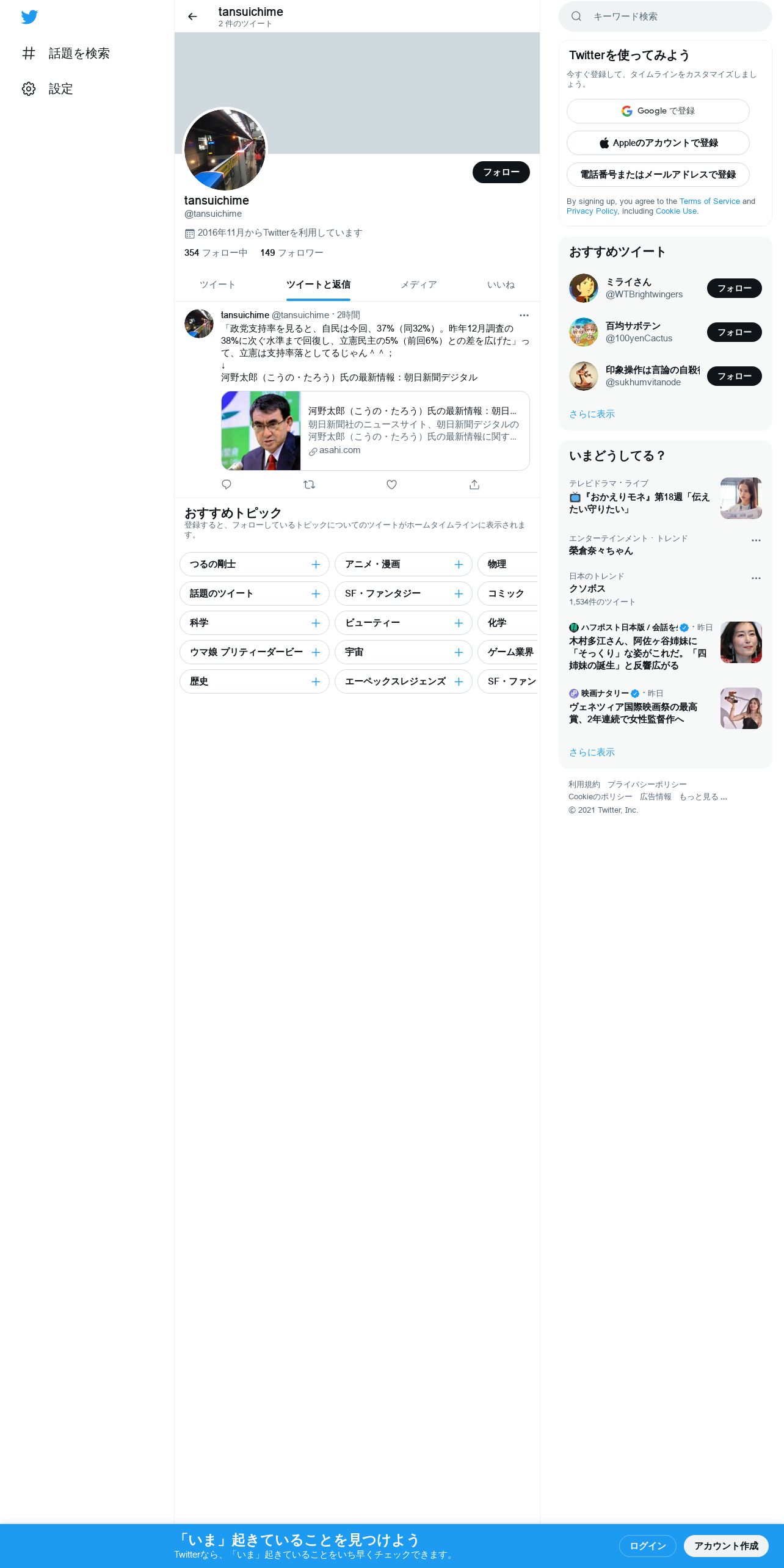Open 榮倉奈々ちゃん trend more menu
The height and width of the screenshot is (1568, 784).
pos(756,540)
